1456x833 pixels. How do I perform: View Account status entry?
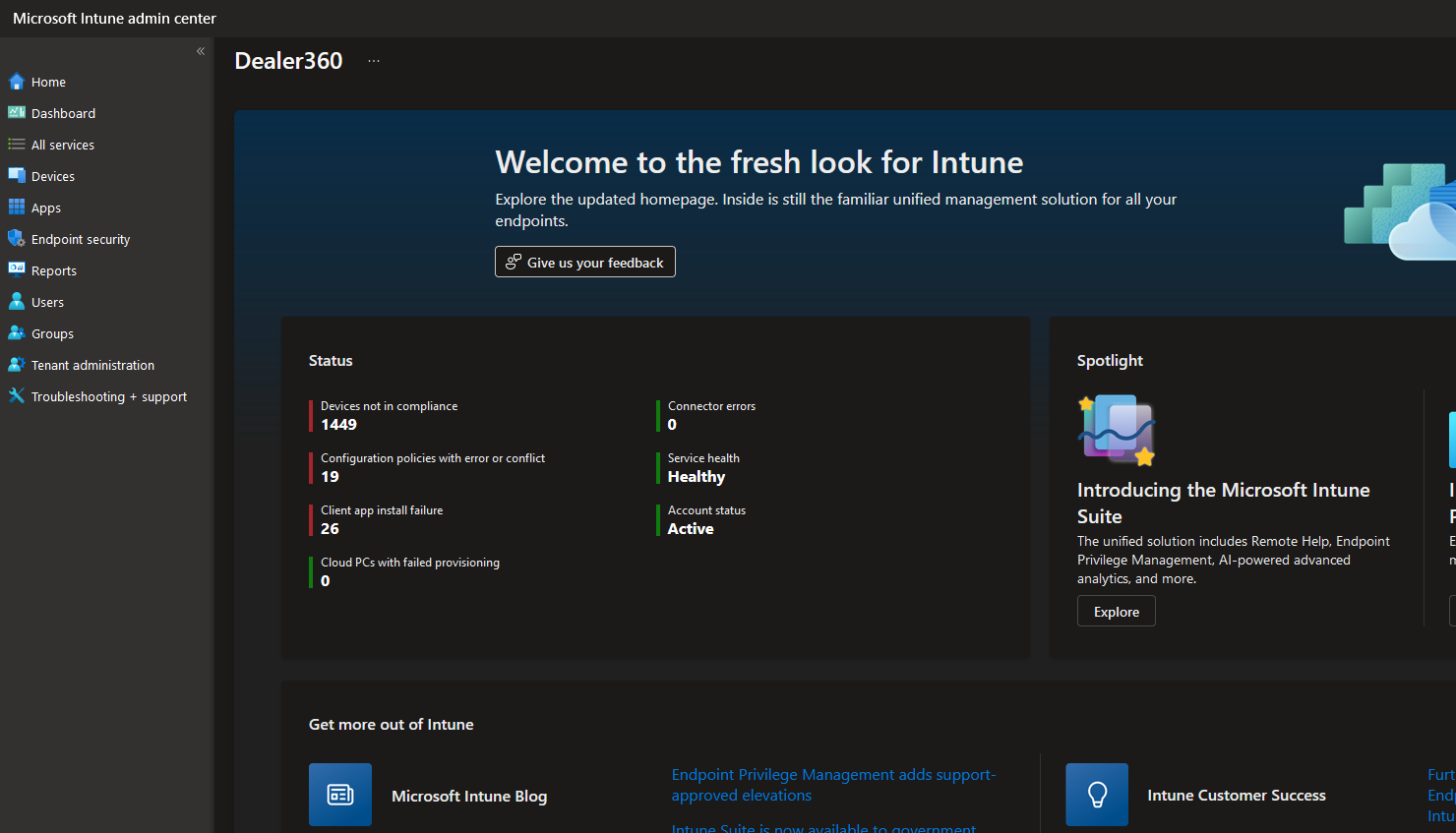(x=706, y=510)
